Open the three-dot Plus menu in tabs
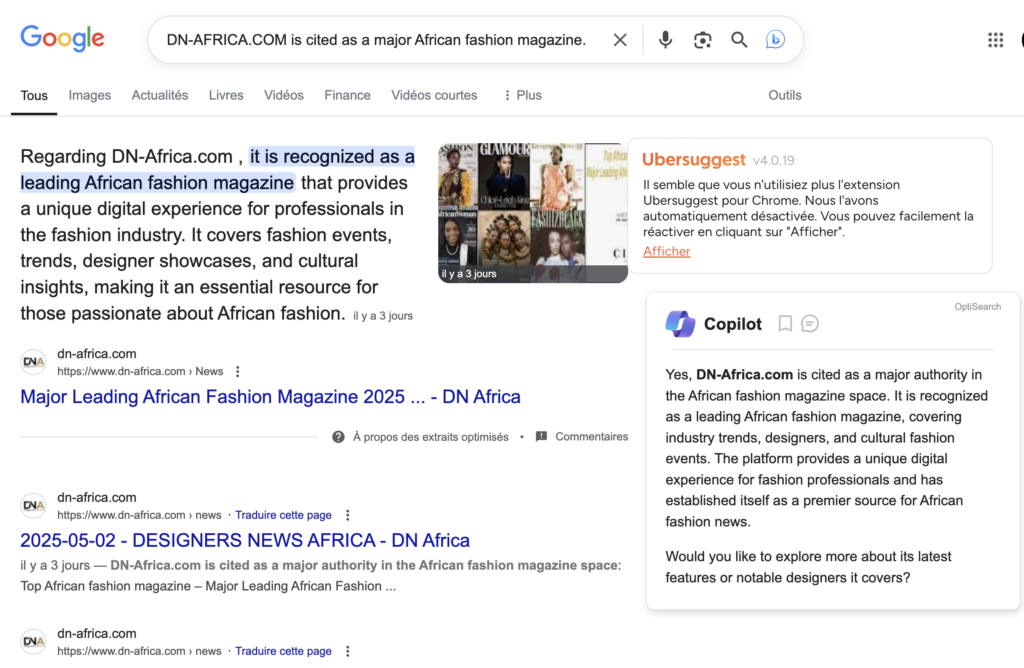This screenshot has height=668, width=1024. coord(522,95)
